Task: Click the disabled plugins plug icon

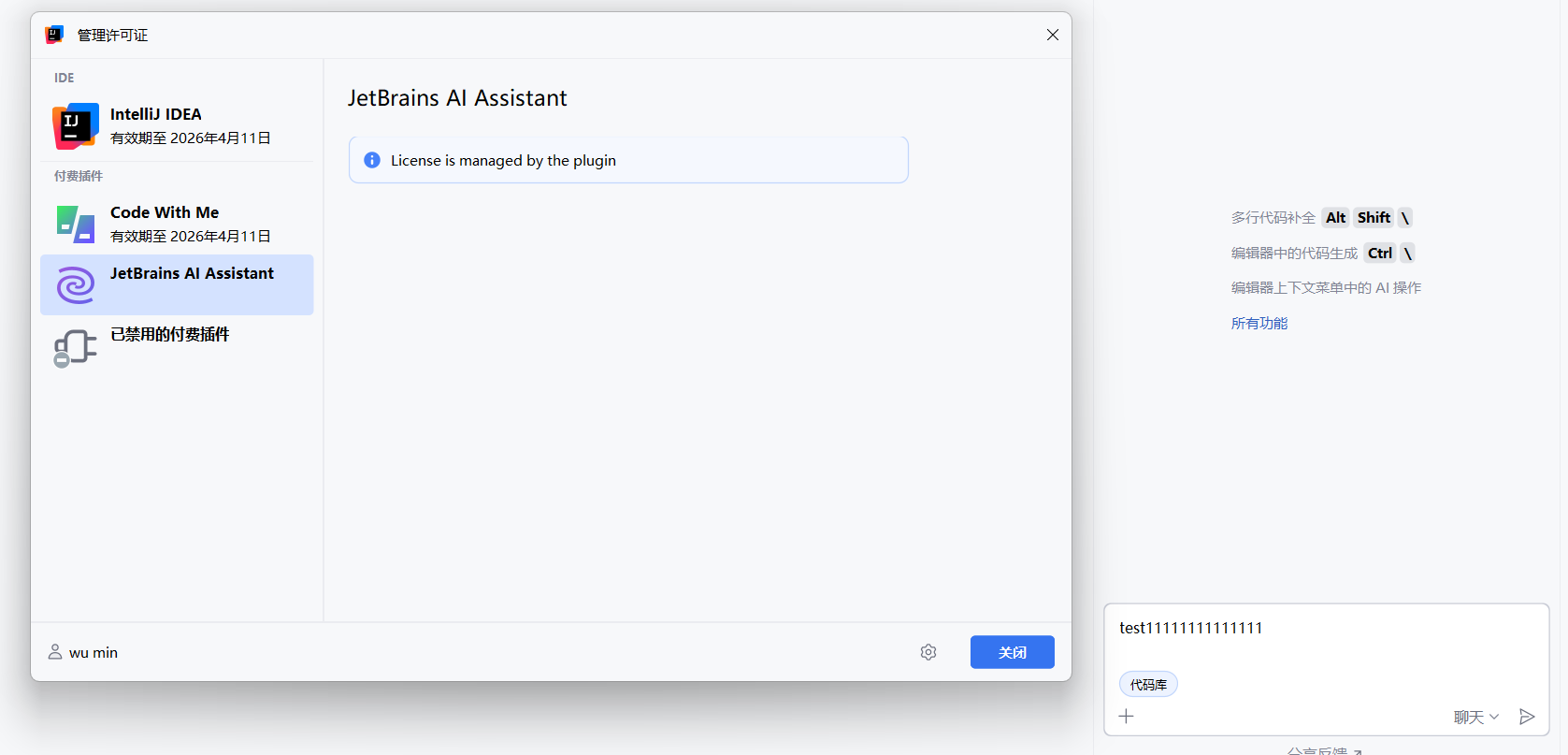Action: coord(75,348)
